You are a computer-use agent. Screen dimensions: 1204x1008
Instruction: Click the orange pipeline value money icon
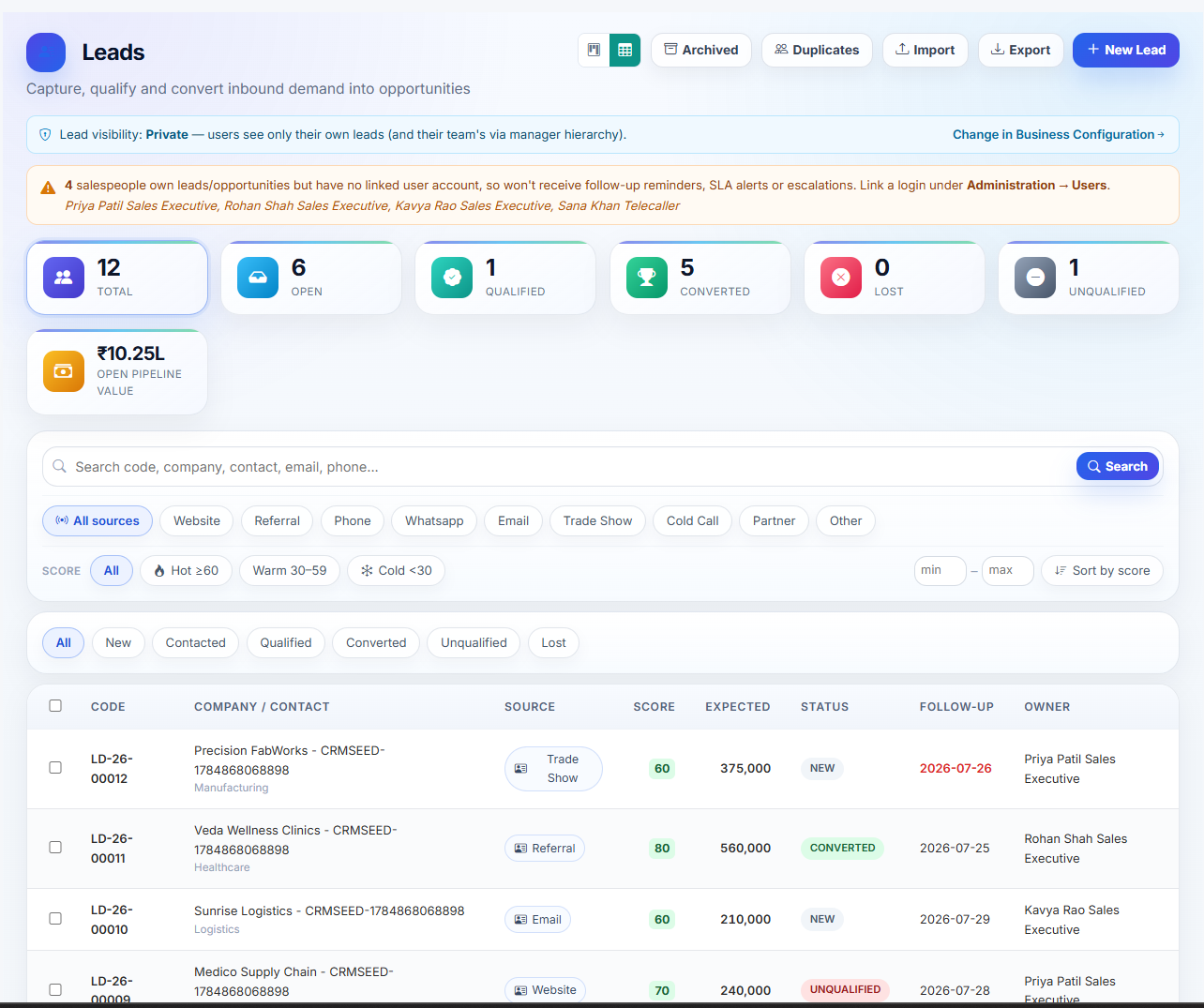pos(64,371)
